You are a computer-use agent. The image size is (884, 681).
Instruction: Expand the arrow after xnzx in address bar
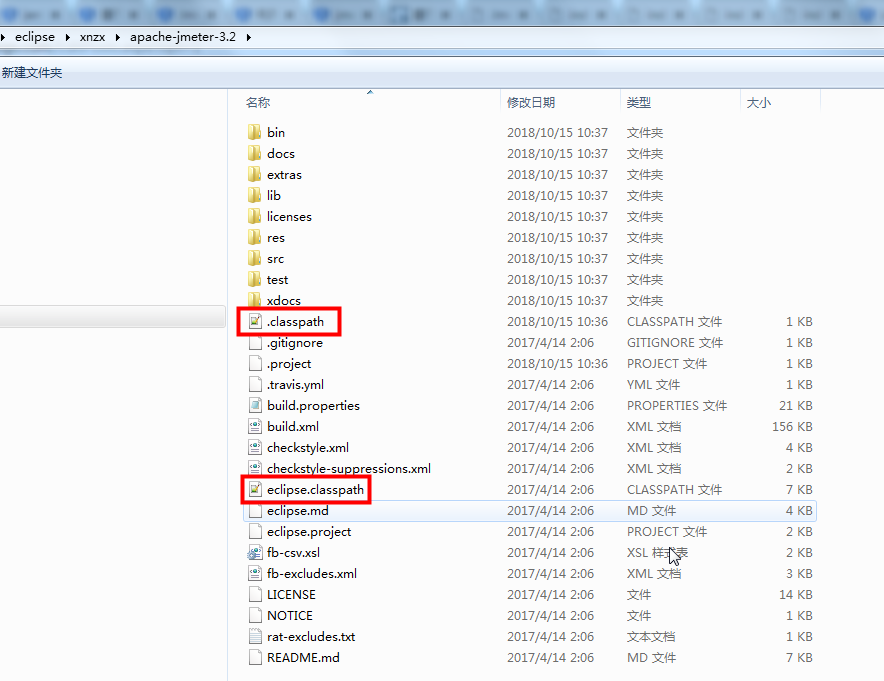pos(117,37)
